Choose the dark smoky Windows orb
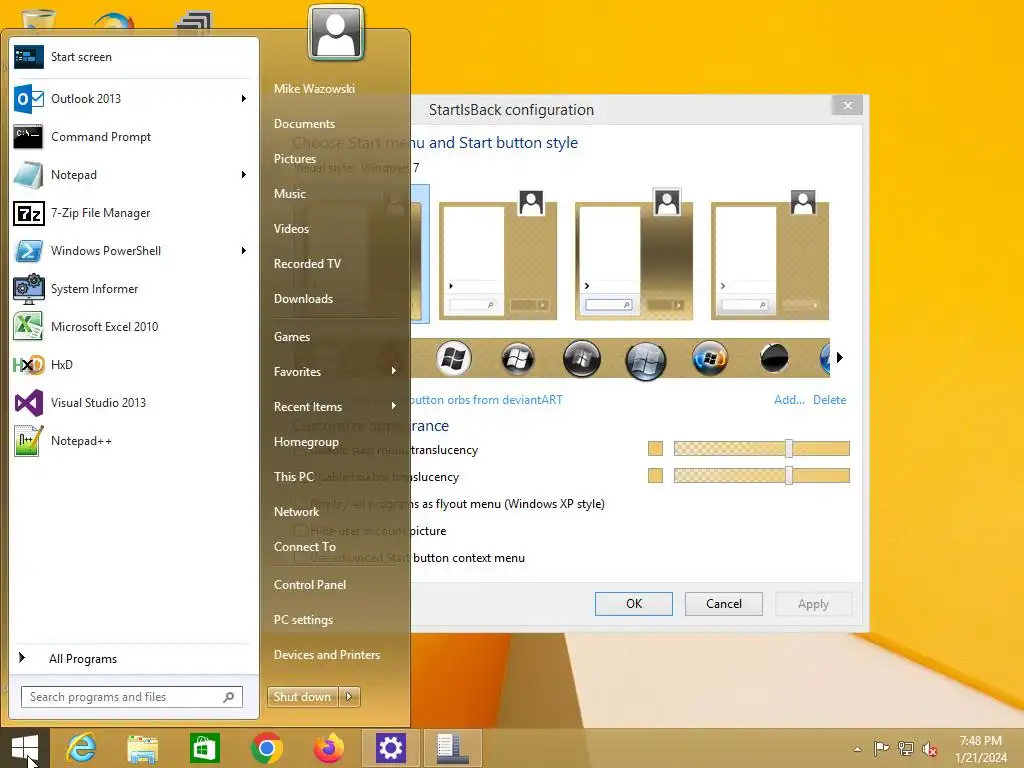 [x=582, y=359]
